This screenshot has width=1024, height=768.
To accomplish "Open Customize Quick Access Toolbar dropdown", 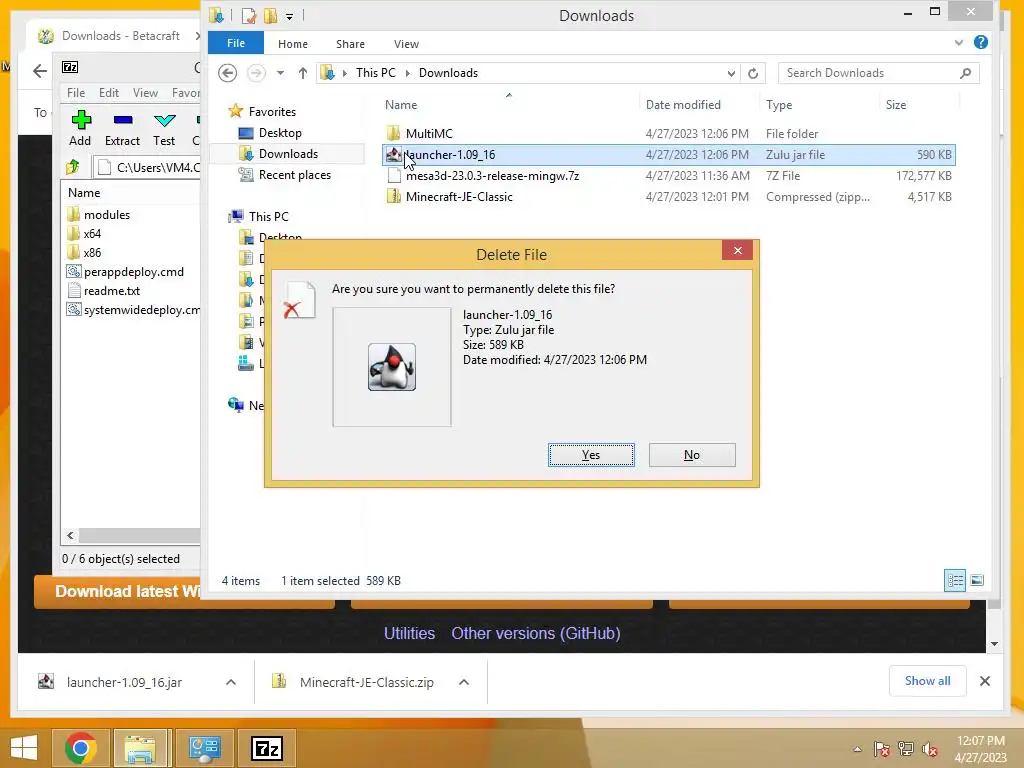I will pos(289,17).
